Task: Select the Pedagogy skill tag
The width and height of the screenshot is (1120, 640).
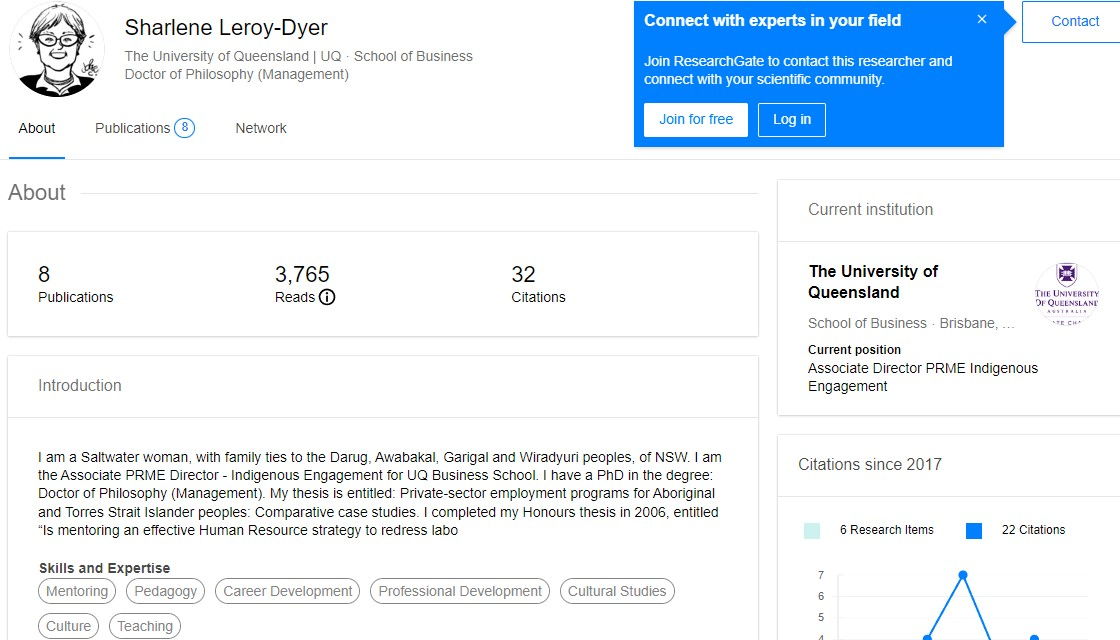Action: click(166, 591)
